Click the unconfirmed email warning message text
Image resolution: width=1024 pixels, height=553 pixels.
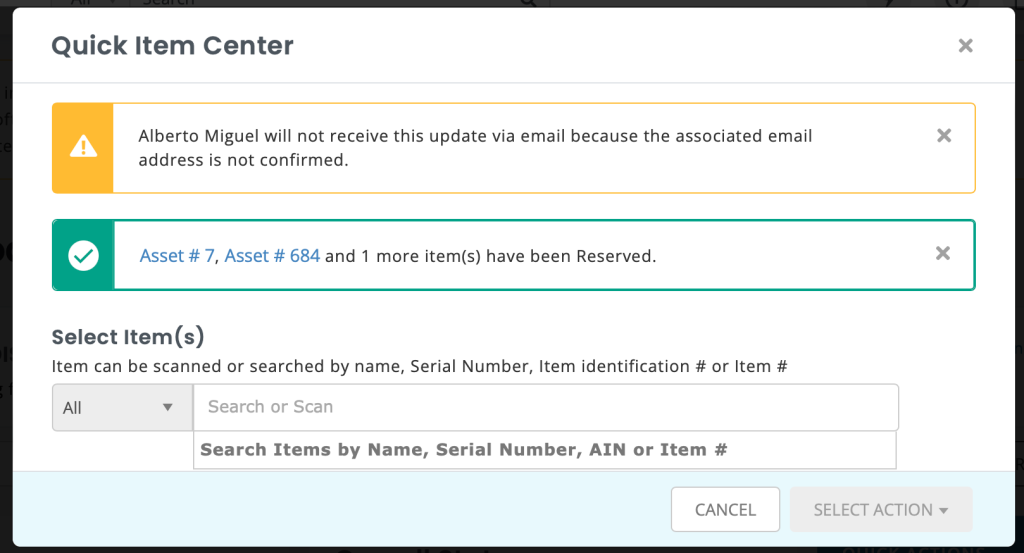[475, 148]
